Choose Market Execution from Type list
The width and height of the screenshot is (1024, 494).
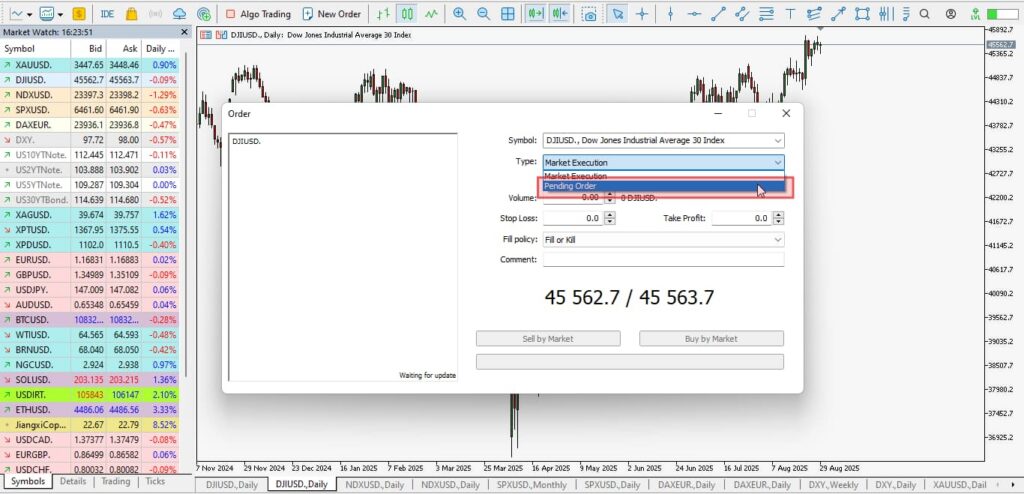664,176
